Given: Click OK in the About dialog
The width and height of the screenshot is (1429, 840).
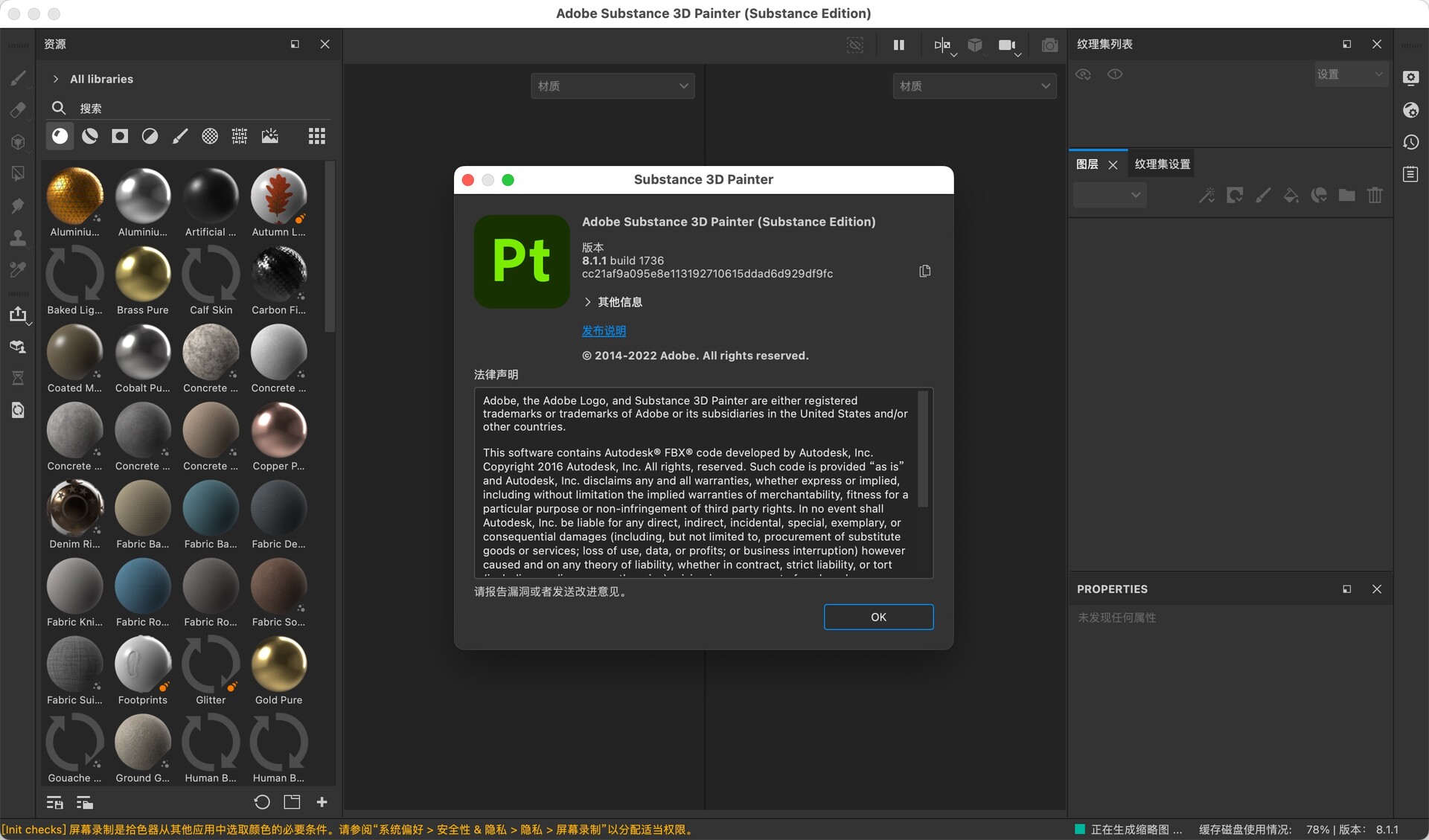Looking at the screenshot, I should [x=878, y=617].
